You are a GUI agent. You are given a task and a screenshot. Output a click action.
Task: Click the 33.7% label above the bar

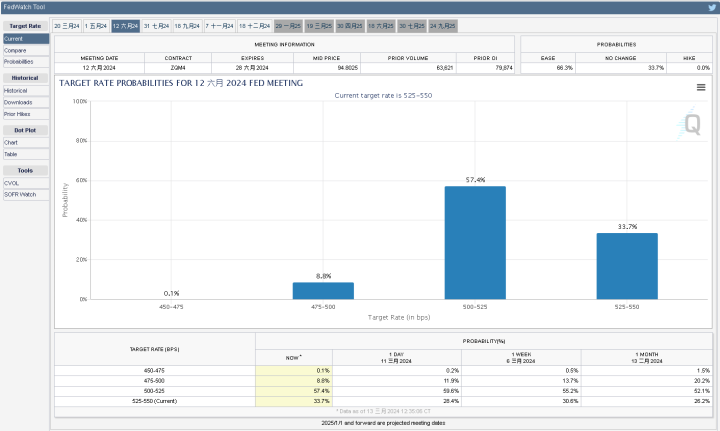[627, 227]
